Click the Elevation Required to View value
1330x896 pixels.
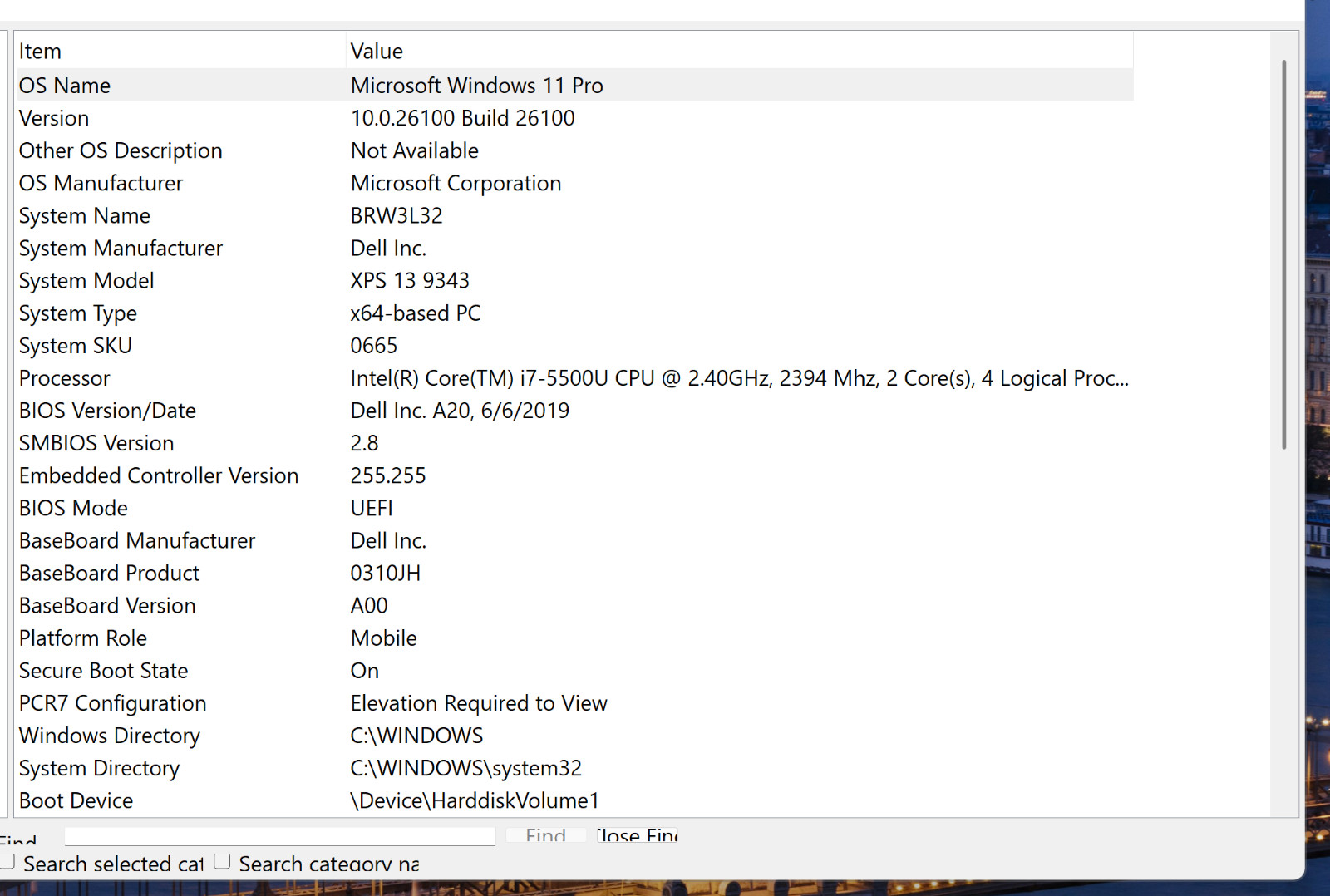coord(479,703)
